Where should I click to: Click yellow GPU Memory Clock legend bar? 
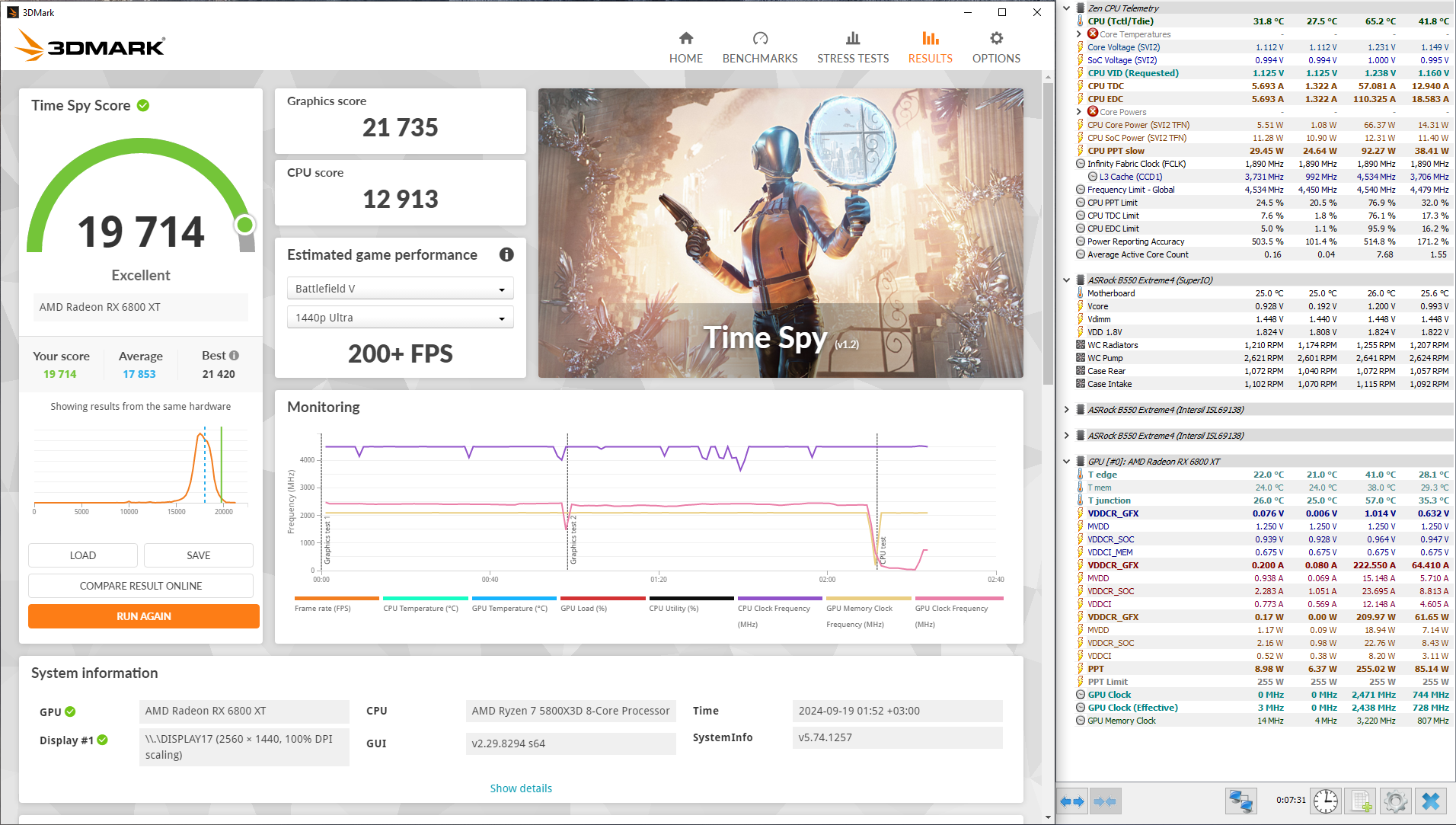pyautogui.click(x=869, y=599)
